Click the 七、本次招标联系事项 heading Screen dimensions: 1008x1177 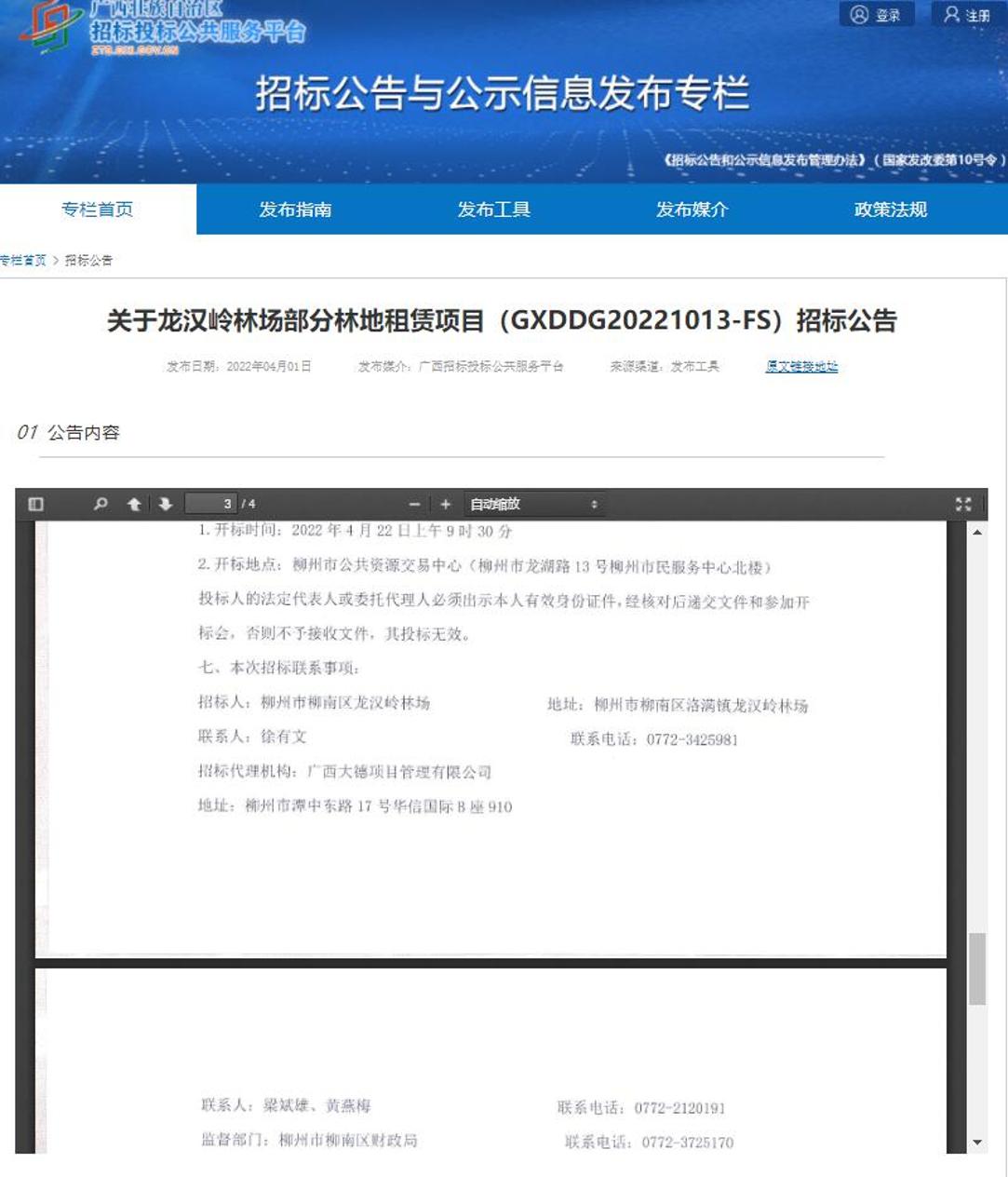(x=278, y=668)
